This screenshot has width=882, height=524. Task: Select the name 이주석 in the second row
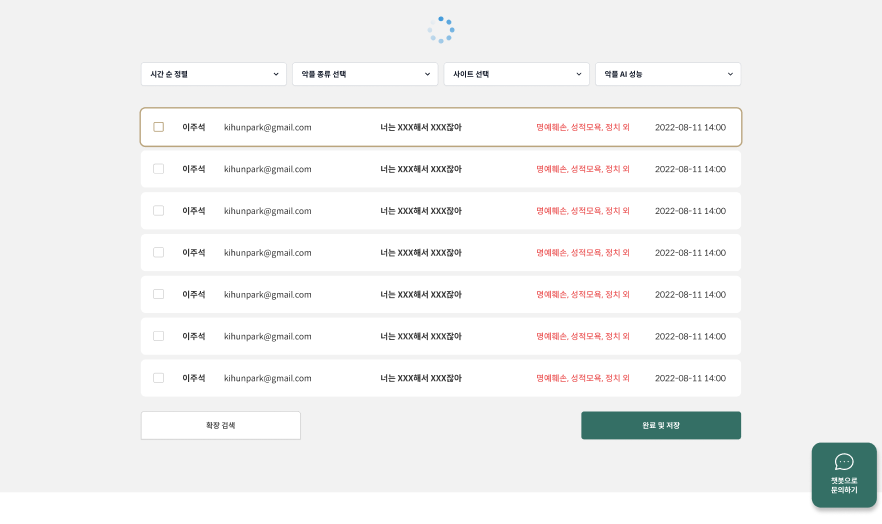[x=194, y=169]
